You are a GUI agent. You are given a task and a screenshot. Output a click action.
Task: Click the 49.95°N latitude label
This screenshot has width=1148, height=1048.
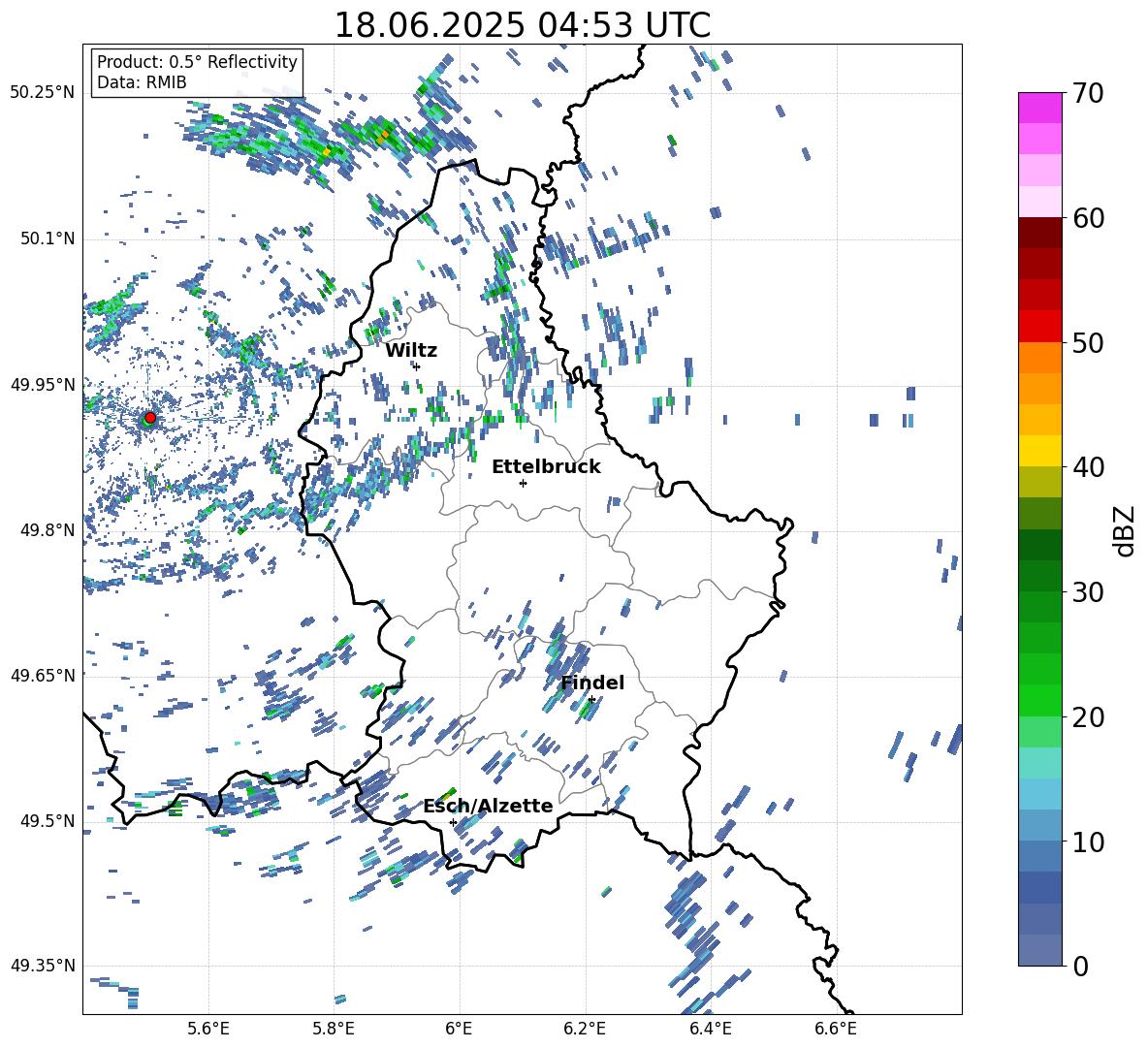42,385
